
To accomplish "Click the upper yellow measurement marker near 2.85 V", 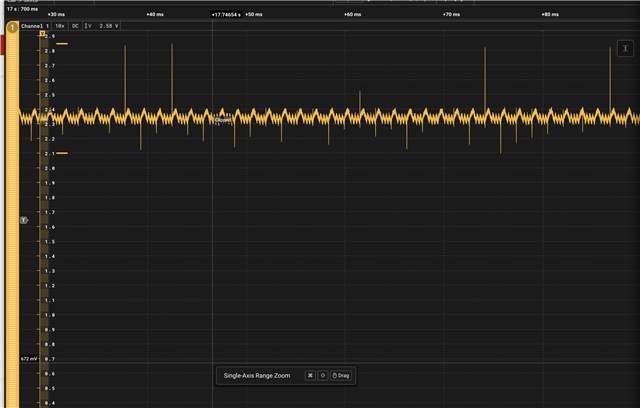I will point(62,44).
